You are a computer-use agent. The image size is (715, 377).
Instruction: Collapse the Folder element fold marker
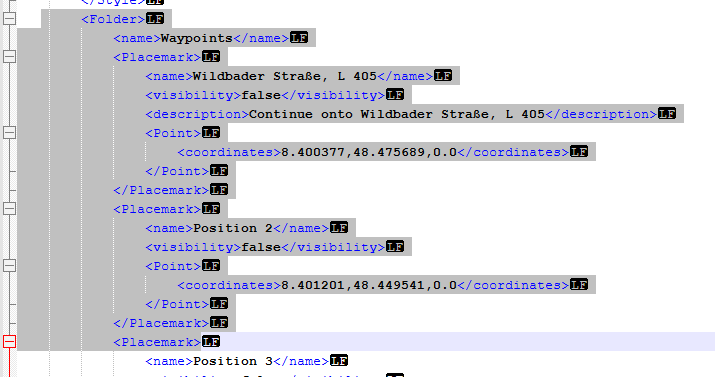click(10, 19)
